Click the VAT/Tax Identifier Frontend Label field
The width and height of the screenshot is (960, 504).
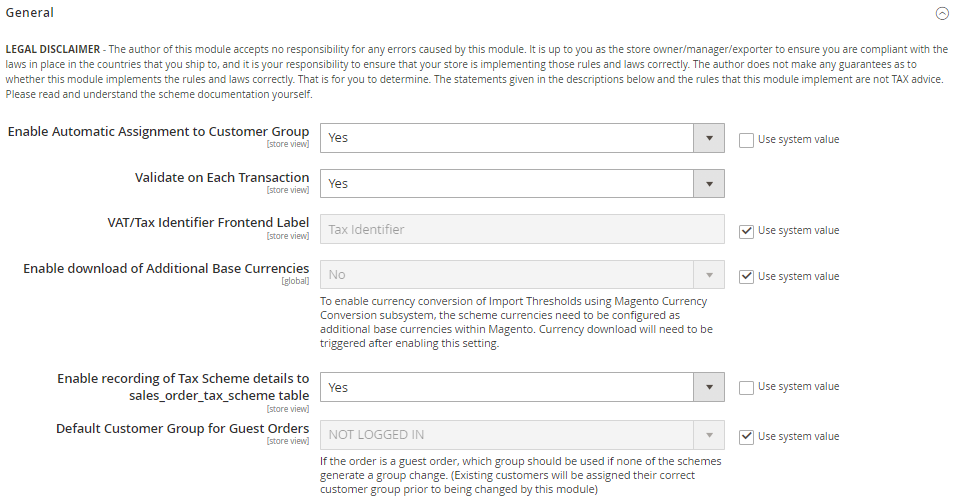[x=522, y=230]
